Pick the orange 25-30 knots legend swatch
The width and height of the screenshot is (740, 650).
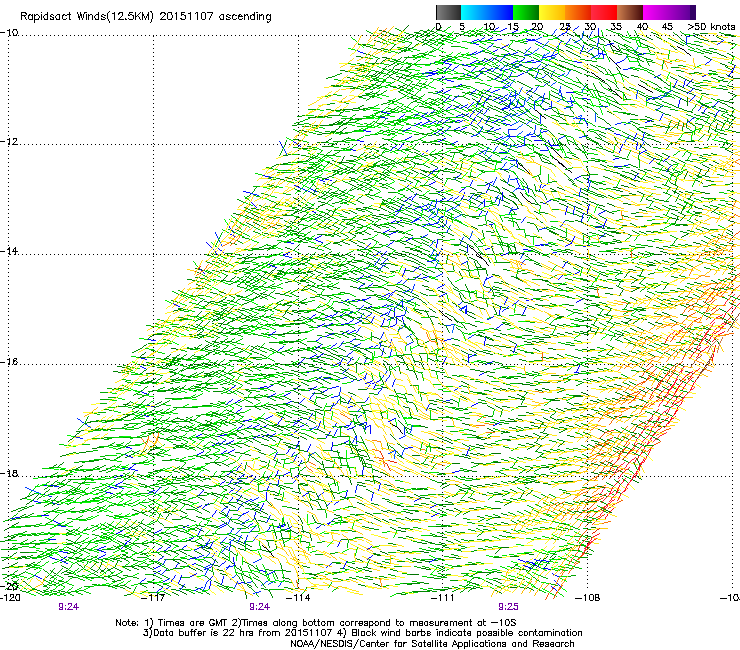[578, 12]
